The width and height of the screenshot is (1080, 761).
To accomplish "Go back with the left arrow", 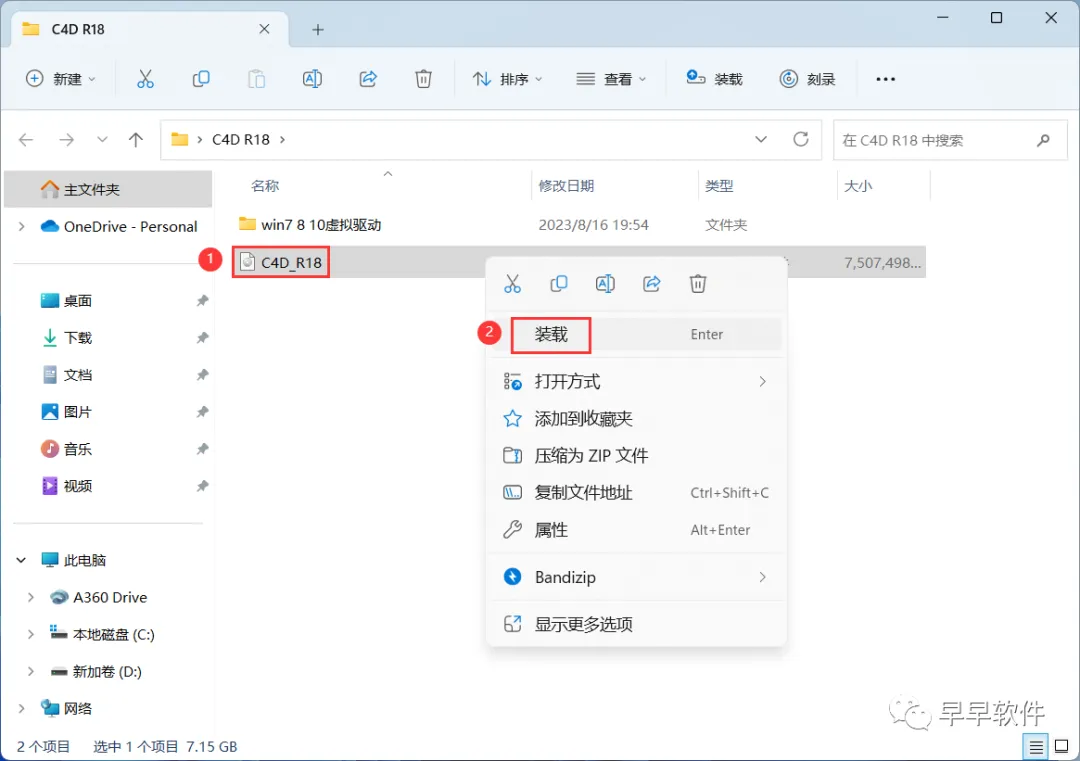I will [26, 140].
